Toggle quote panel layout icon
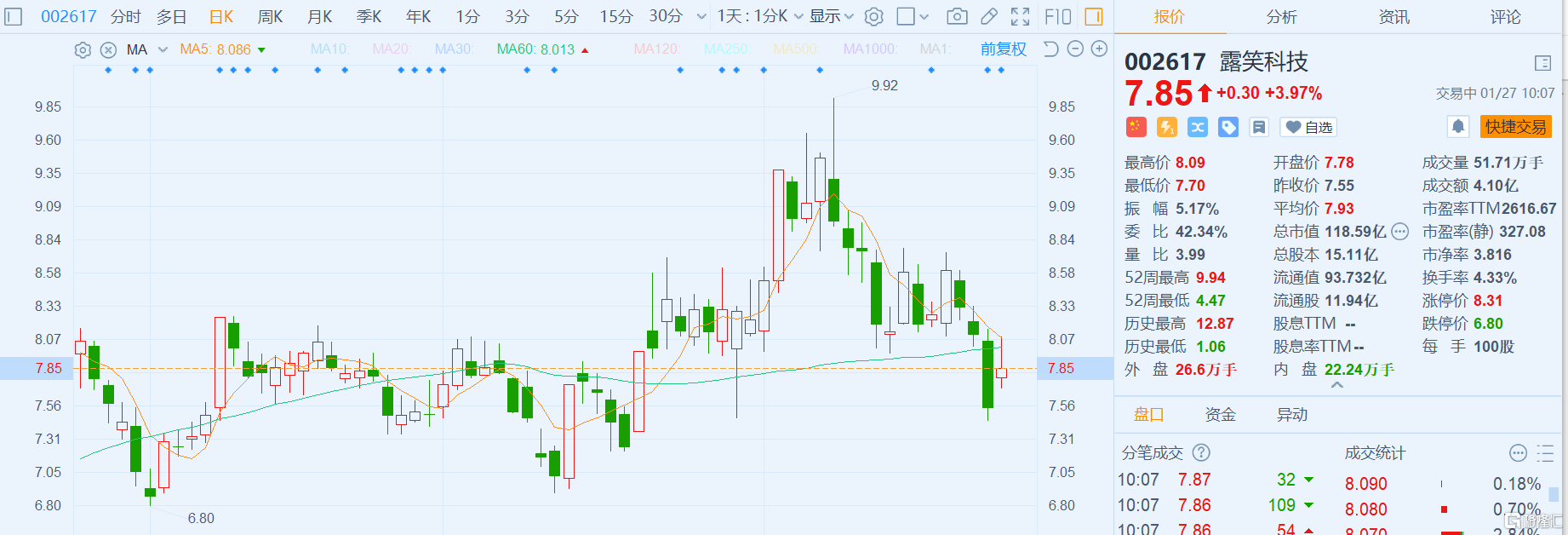Screen dimensions: 1568x535 pyautogui.click(x=1542, y=63)
